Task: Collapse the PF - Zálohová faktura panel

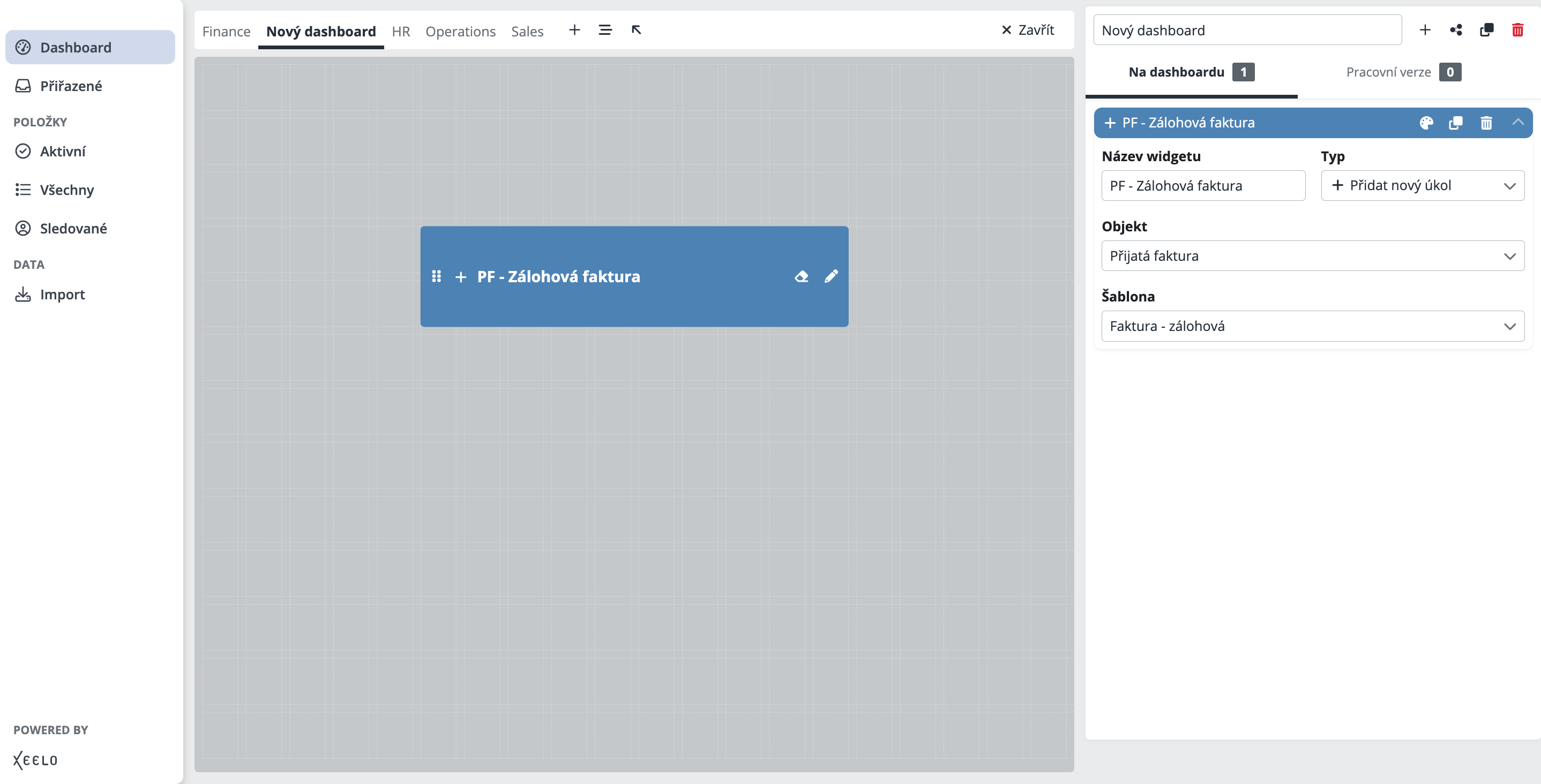Action: coord(1517,122)
